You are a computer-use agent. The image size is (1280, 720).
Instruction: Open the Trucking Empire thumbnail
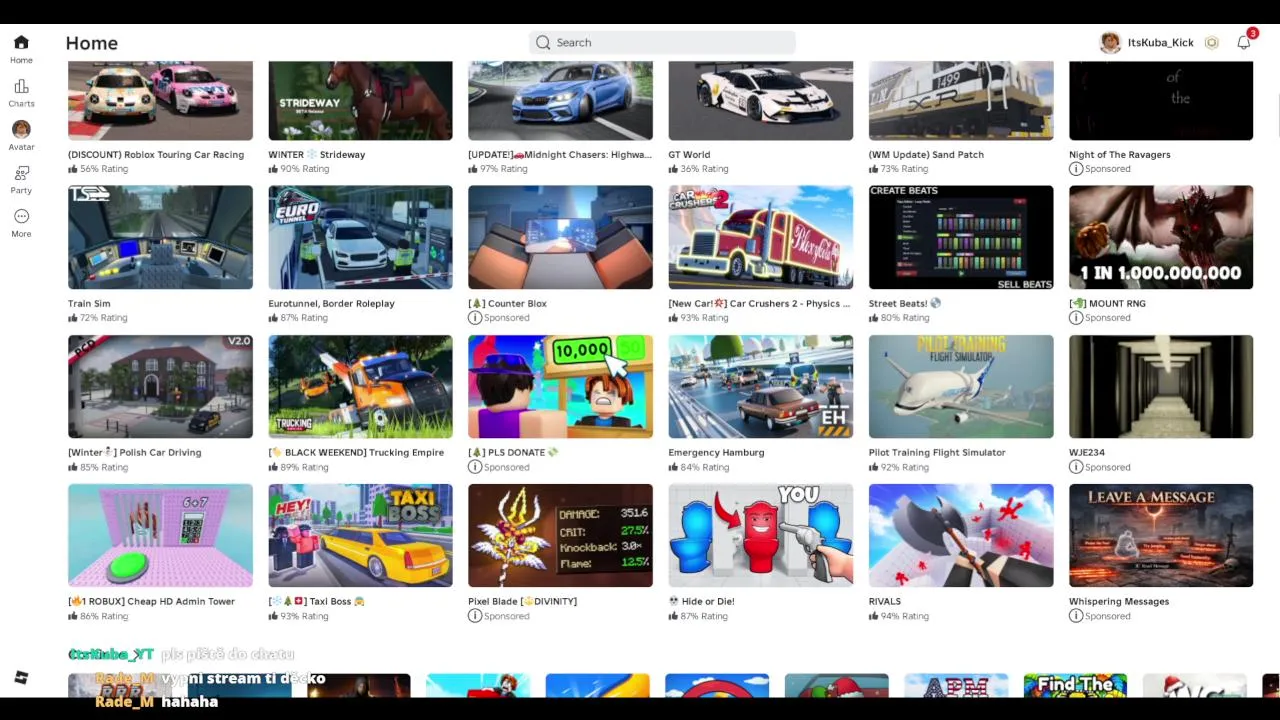click(360, 386)
